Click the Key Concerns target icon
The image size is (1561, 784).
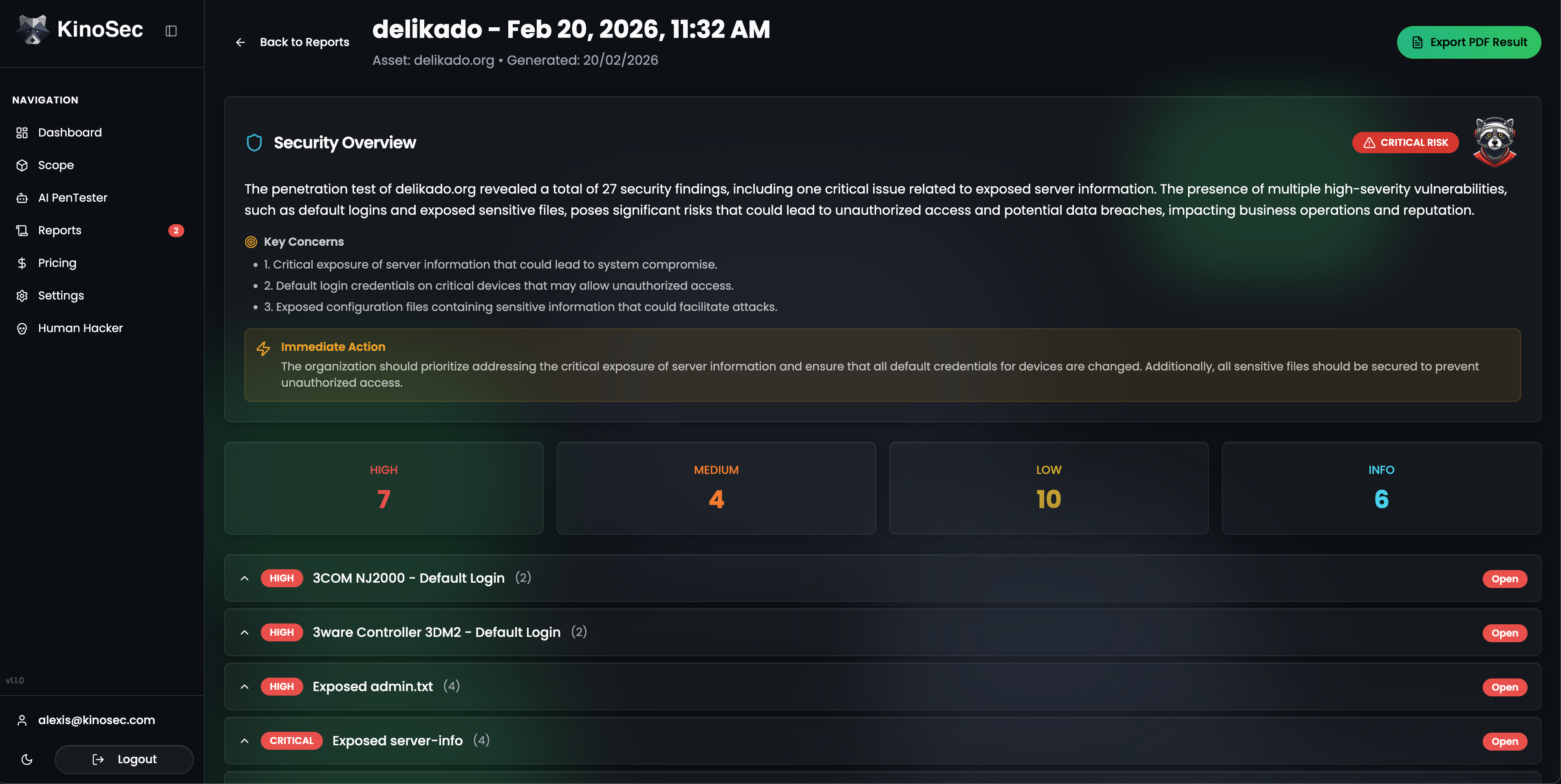[251, 242]
